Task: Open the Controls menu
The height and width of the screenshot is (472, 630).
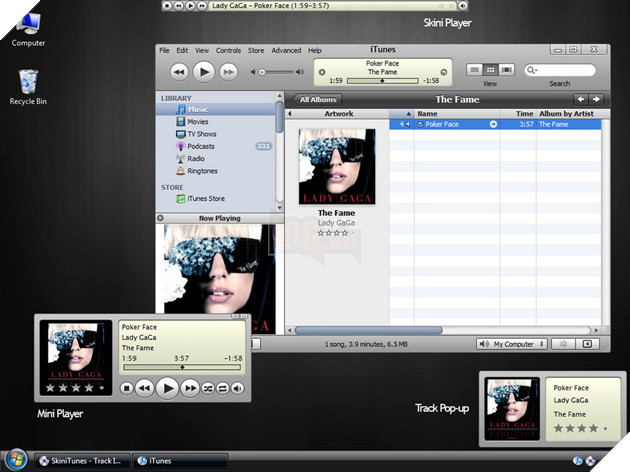Action: [228, 50]
